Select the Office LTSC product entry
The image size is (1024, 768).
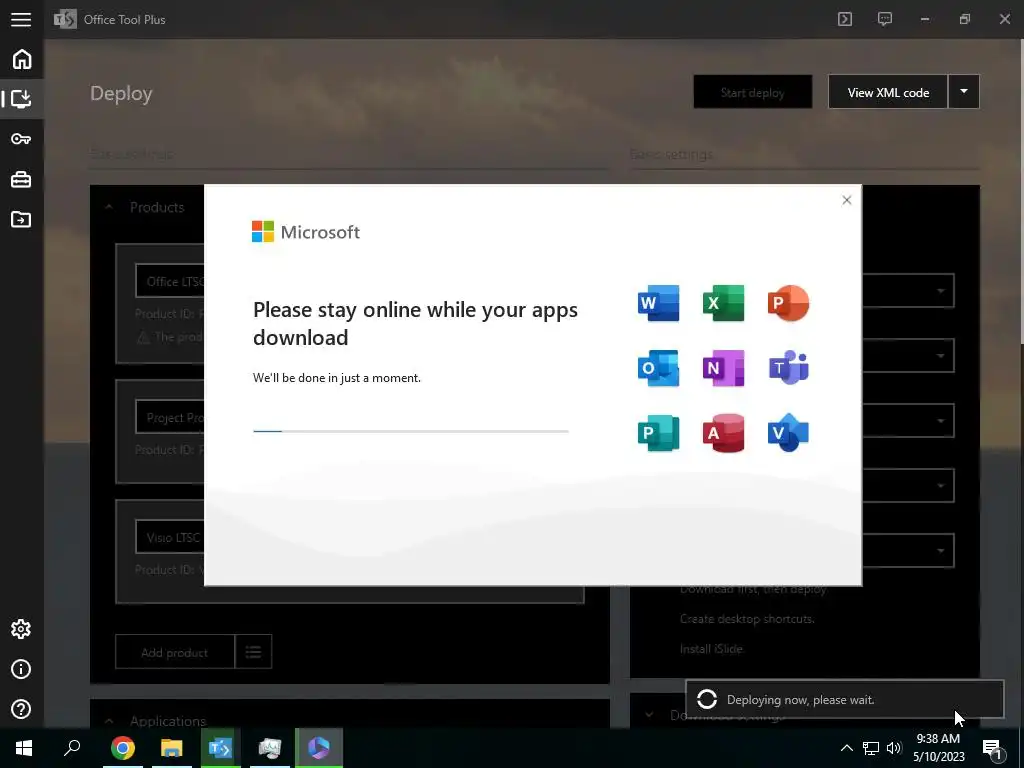170,281
